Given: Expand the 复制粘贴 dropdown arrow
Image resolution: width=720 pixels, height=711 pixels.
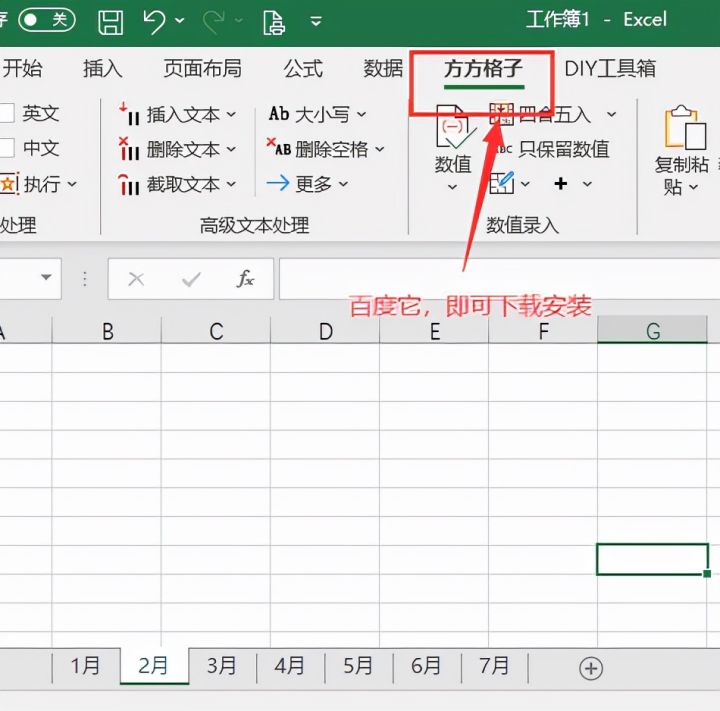Looking at the screenshot, I should coord(694,187).
